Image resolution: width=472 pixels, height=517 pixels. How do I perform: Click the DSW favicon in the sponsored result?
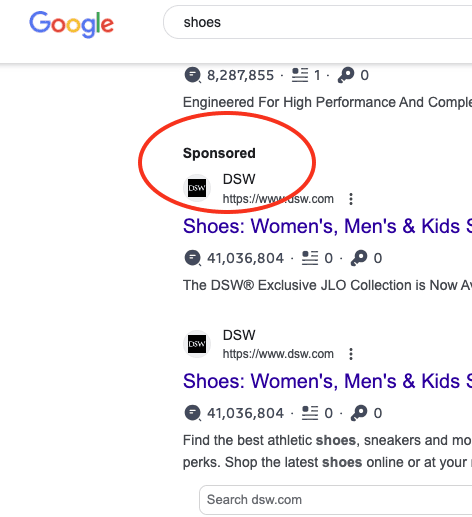(x=197, y=188)
